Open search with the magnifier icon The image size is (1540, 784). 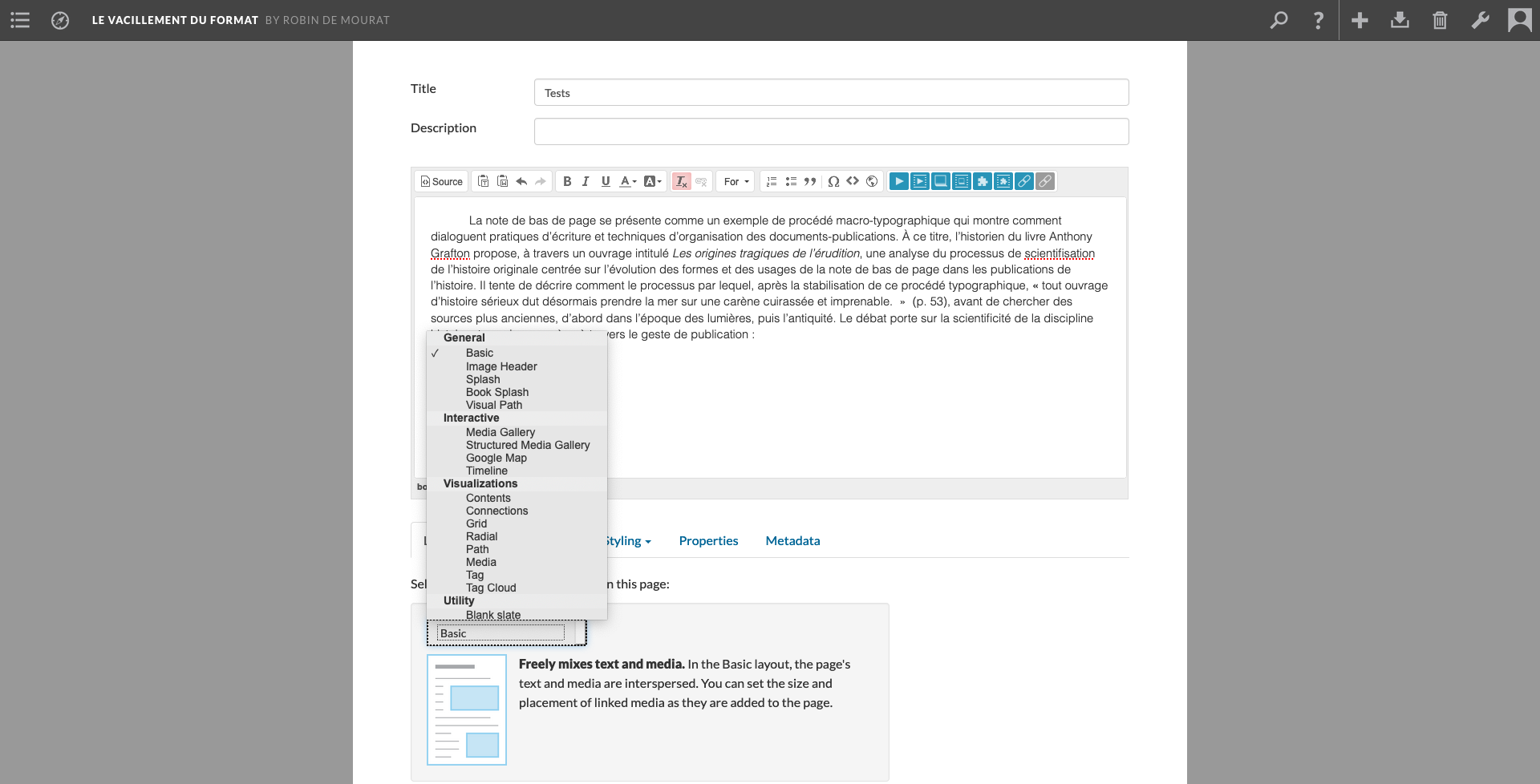(1279, 20)
